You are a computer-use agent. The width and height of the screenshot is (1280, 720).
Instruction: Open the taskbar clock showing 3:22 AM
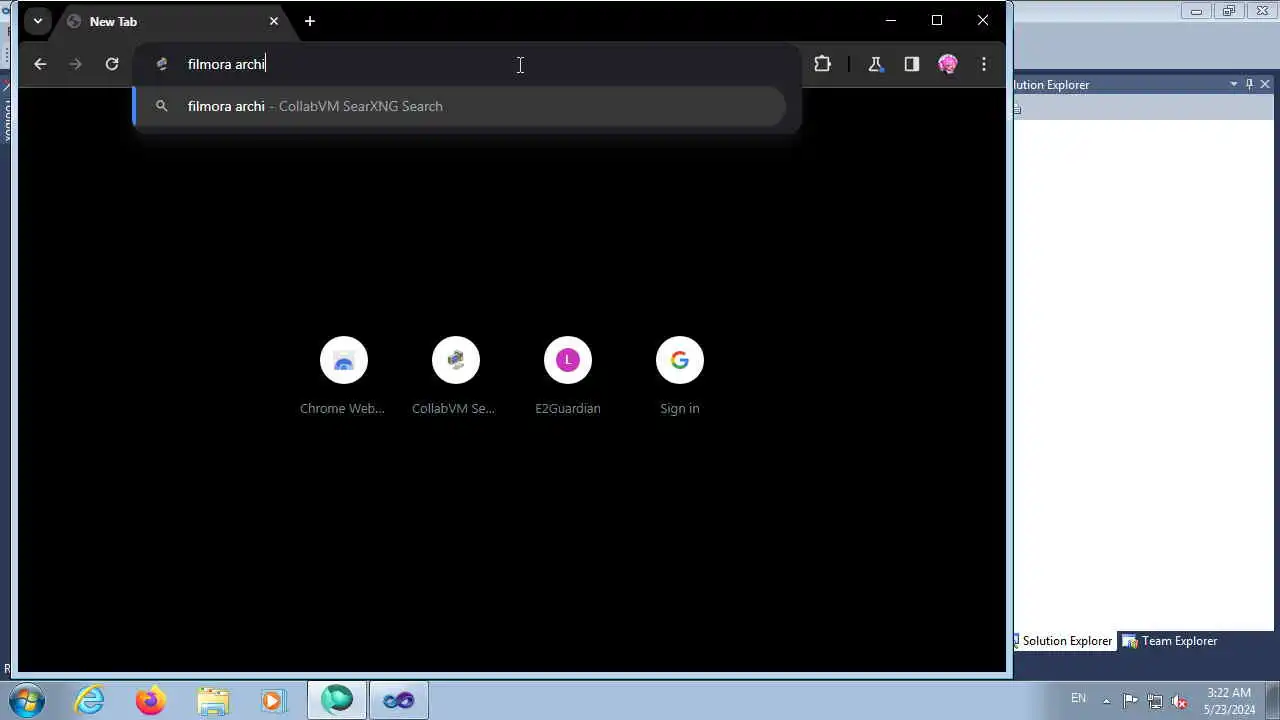[x=1229, y=701]
